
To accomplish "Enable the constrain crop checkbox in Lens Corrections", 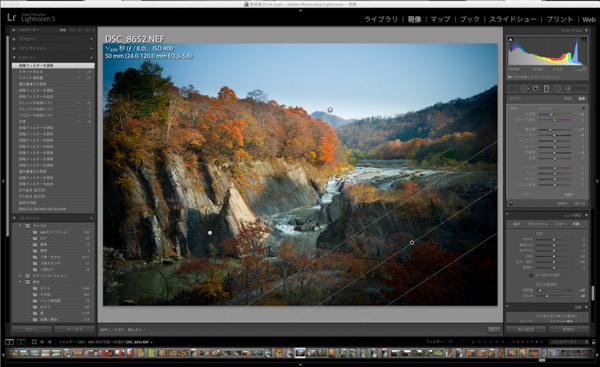I will point(531,275).
